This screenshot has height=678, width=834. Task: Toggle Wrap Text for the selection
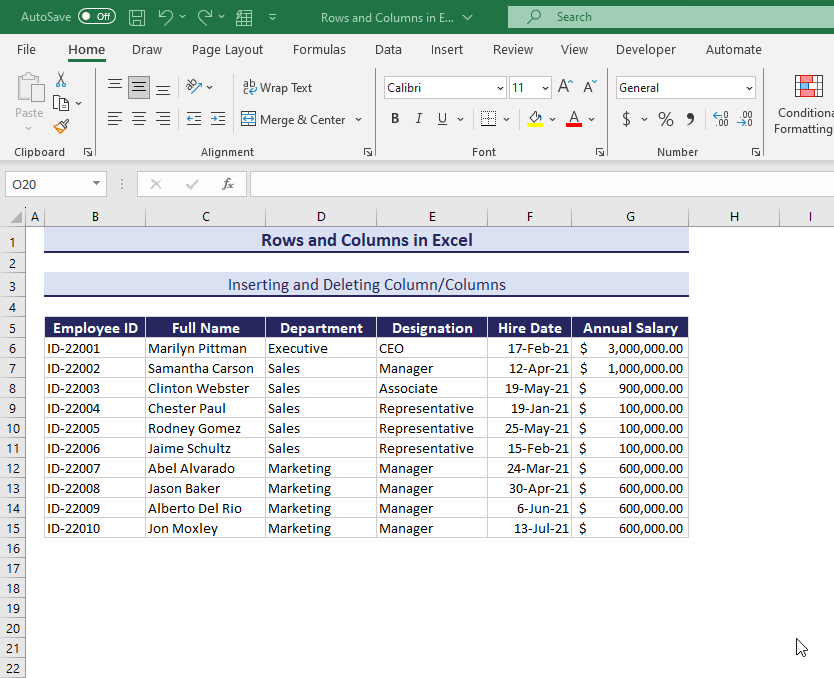coord(278,87)
